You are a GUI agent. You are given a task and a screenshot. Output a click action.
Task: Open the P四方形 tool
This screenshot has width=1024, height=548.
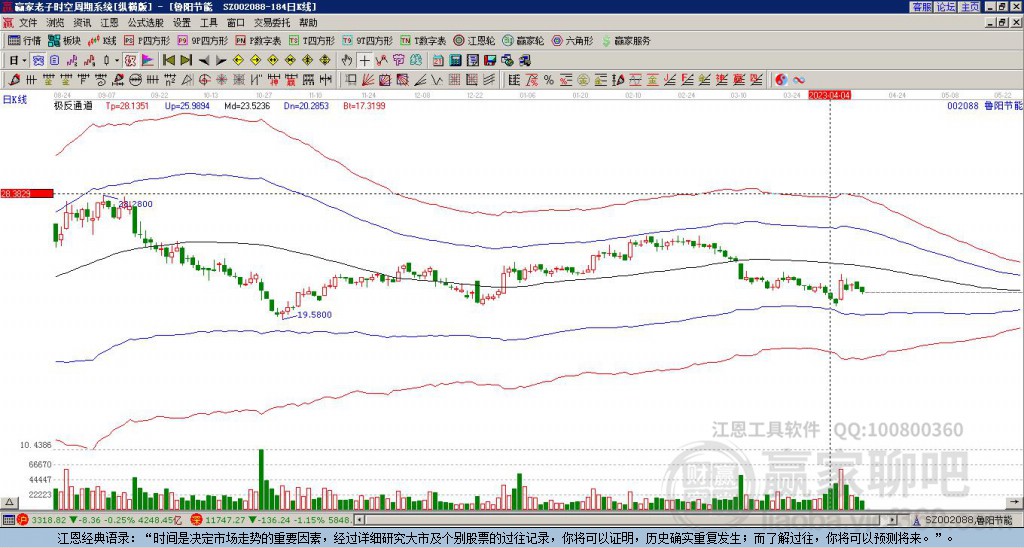tap(148, 40)
